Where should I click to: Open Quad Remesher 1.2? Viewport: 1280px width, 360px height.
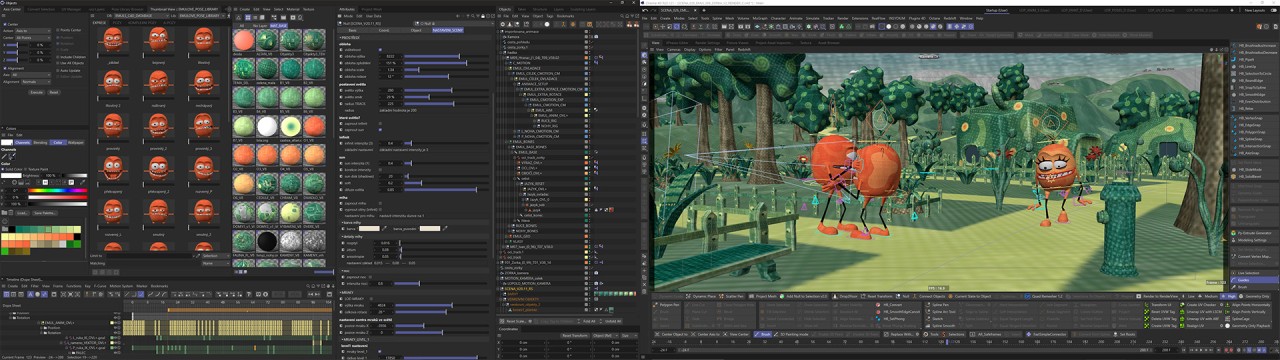coord(1044,296)
